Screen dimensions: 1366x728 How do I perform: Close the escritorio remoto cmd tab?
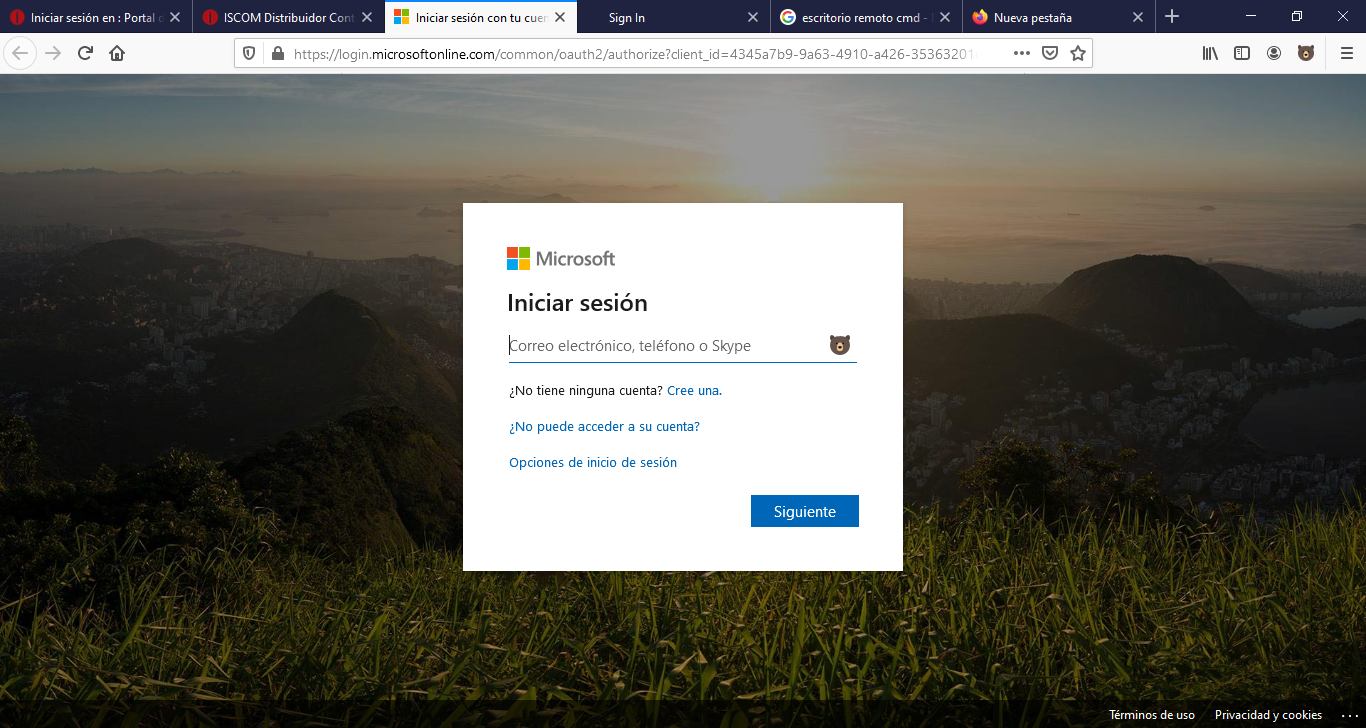pos(945,17)
